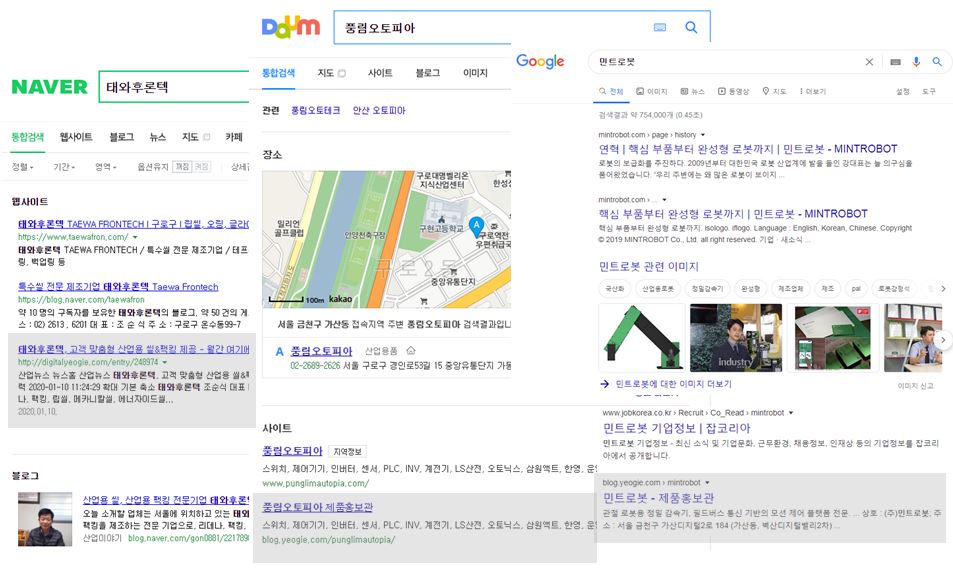Turn Naver 옵션유지 to 꺼짐
953x571 pixels.
pos(182,167)
